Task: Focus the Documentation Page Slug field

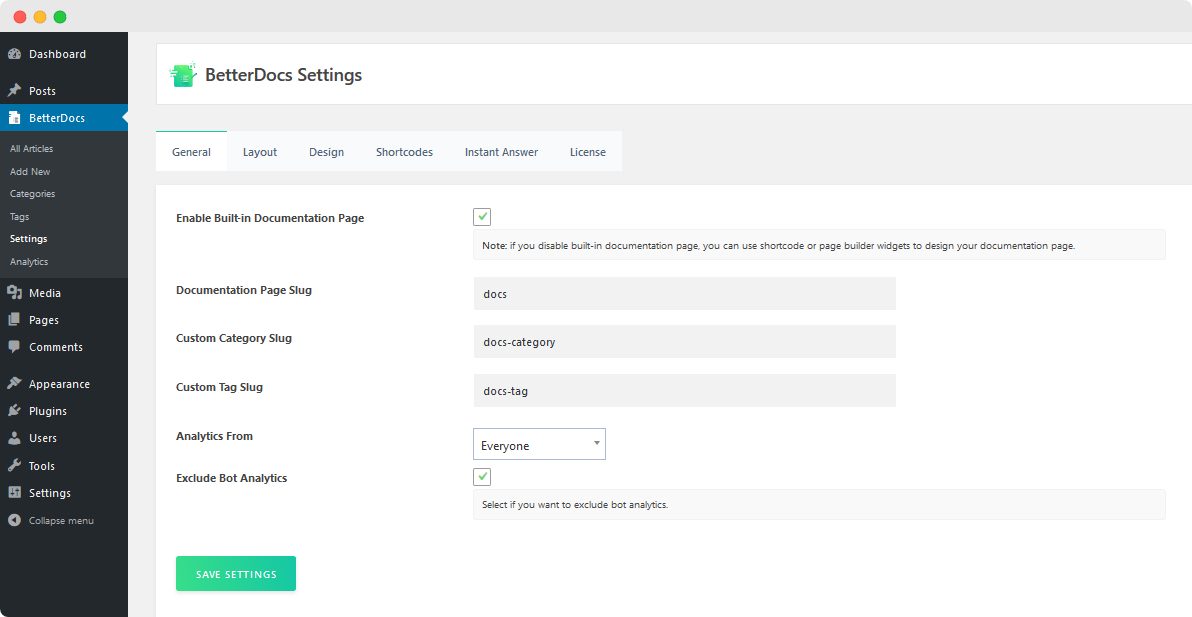Action: pyautogui.click(x=684, y=293)
